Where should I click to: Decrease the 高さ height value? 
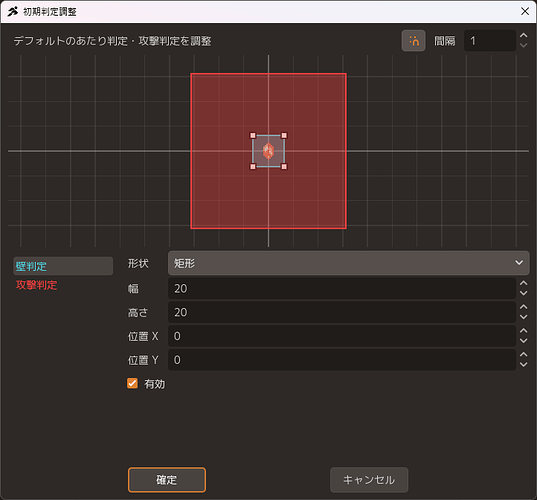[x=523, y=317]
